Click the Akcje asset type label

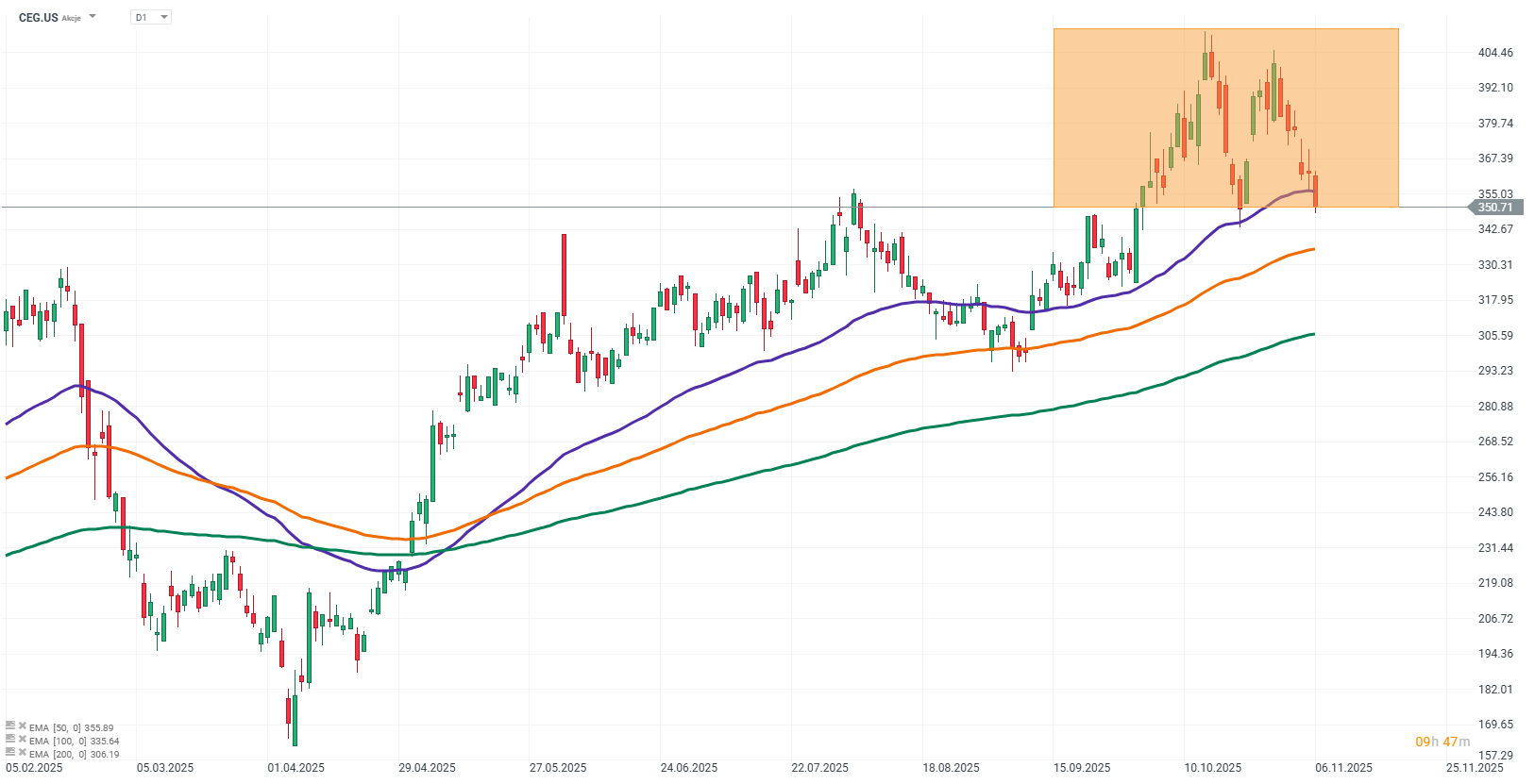[72, 18]
